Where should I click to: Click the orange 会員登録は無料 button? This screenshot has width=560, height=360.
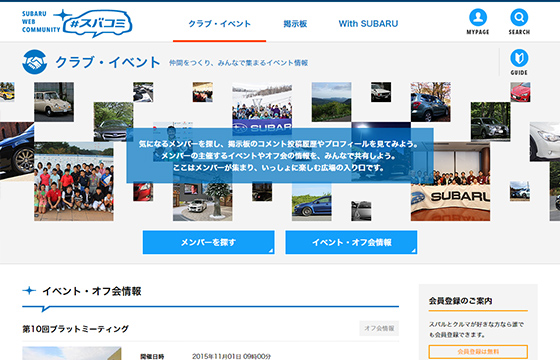point(478,352)
